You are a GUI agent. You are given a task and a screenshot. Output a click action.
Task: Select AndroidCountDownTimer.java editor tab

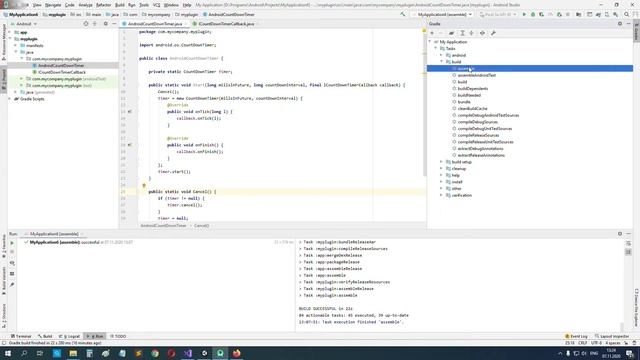[x=155, y=24]
